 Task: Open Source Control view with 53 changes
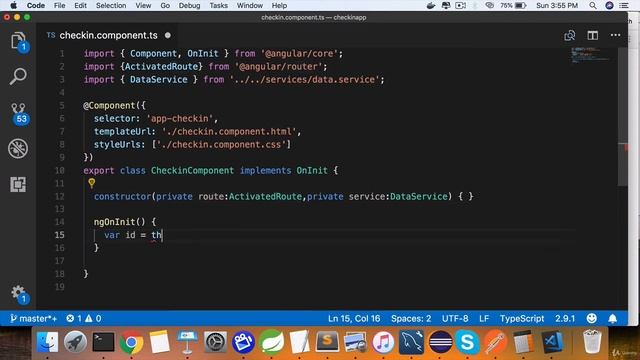(19, 113)
